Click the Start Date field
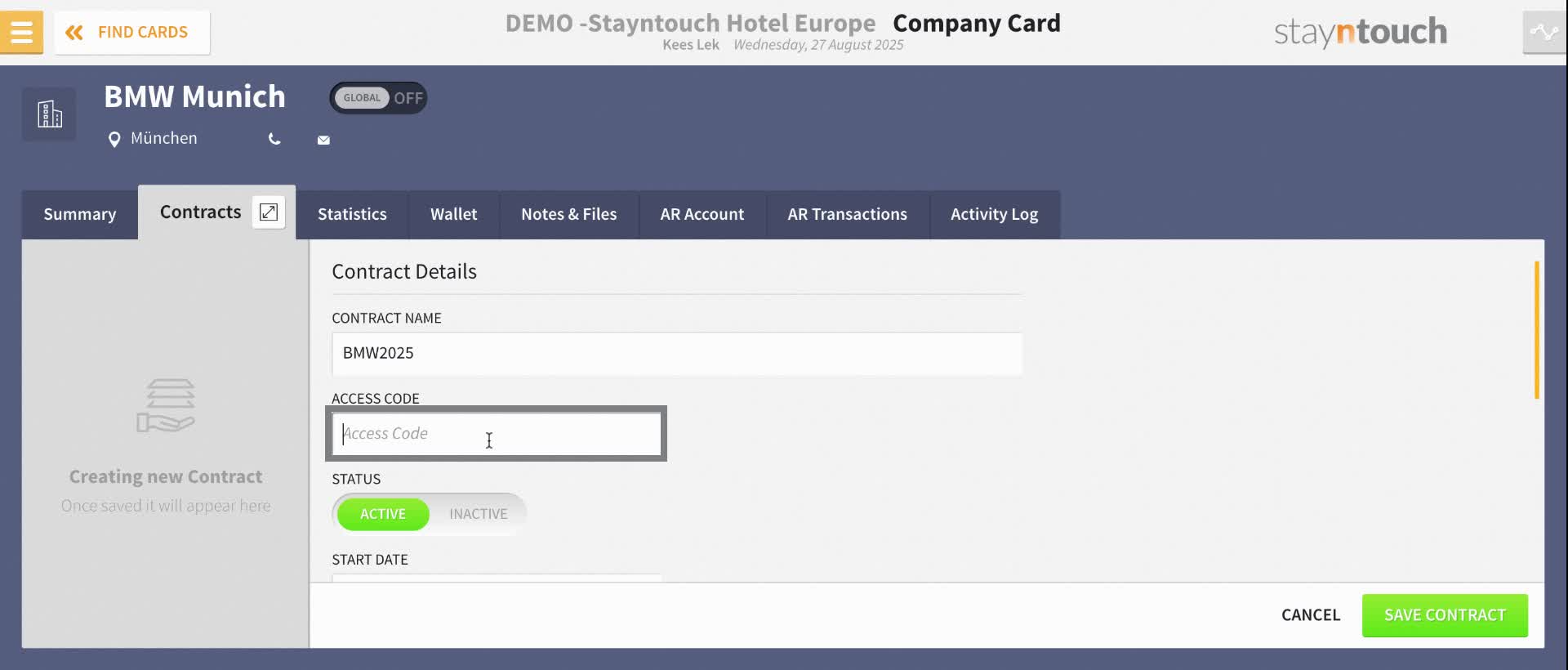The width and height of the screenshot is (1568, 670). [497, 578]
